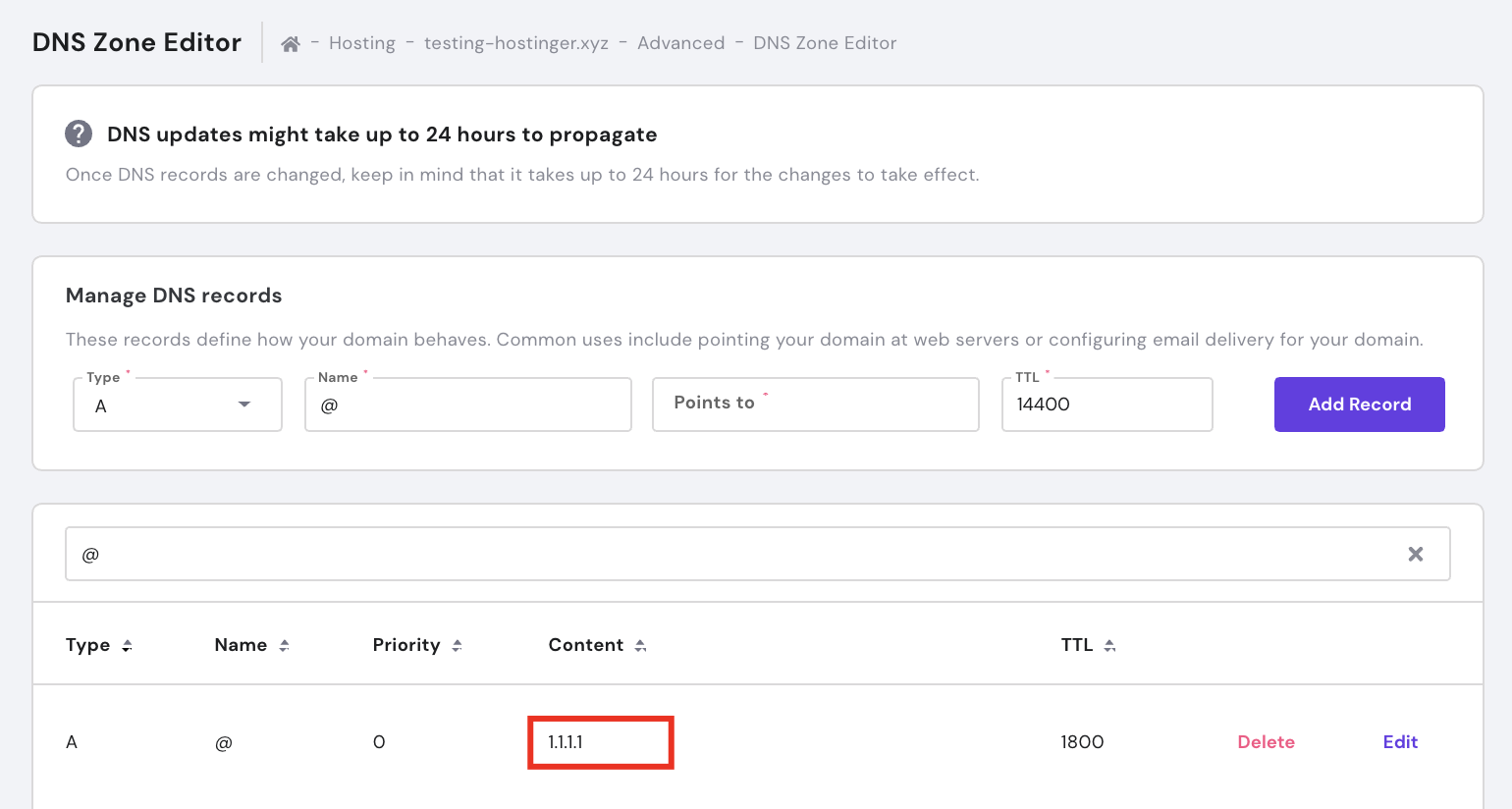The image size is (1512, 809).
Task: Click the question mark help icon
Action: point(79,134)
